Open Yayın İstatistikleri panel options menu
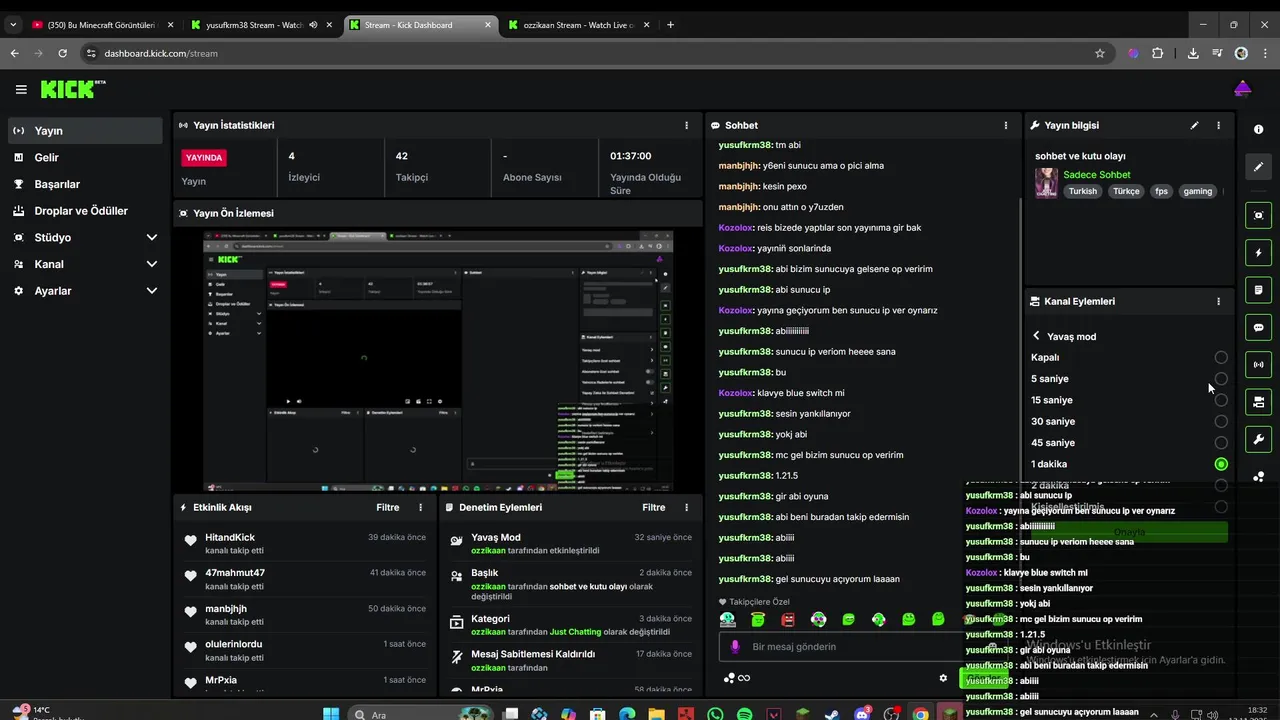Screen dimensions: 1280x720 click(686, 125)
